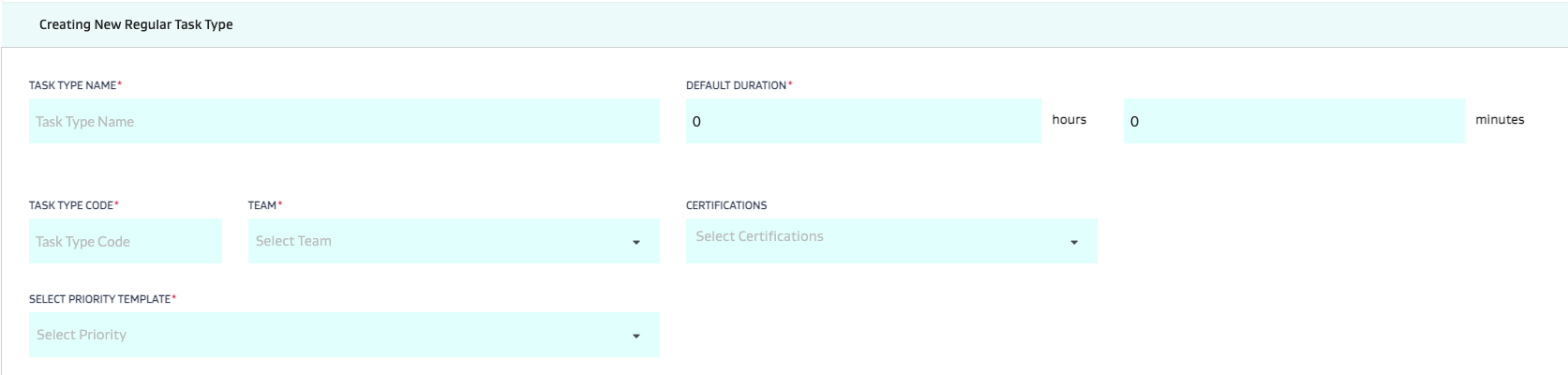Click the Team dropdown arrow
This screenshot has width=1568, height=375.
tap(636, 242)
